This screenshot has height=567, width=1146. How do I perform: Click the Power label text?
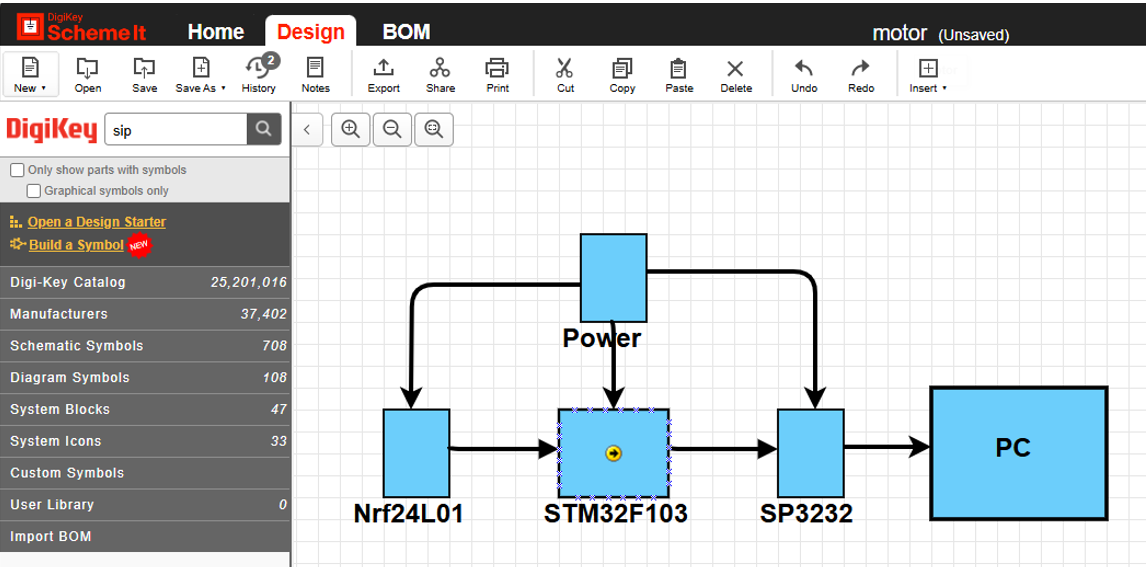[602, 338]
